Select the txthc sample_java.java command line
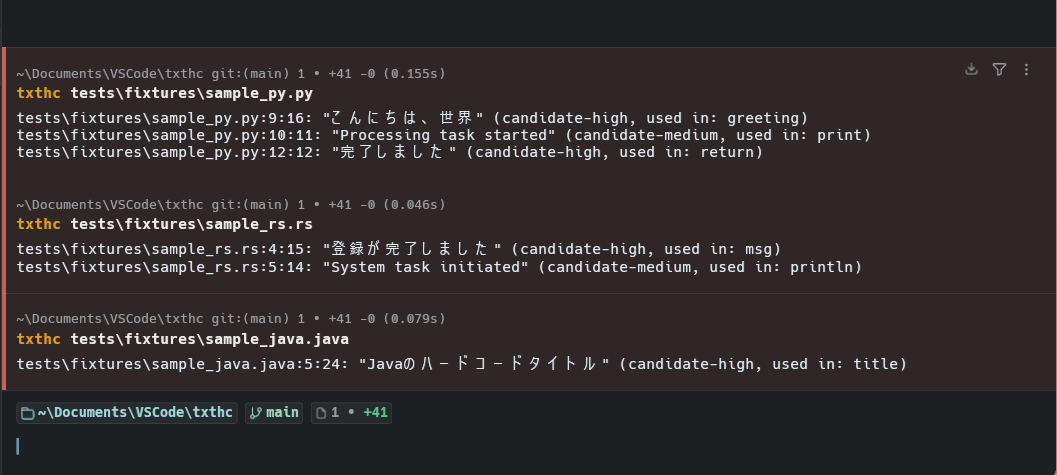 pos(182,339)
